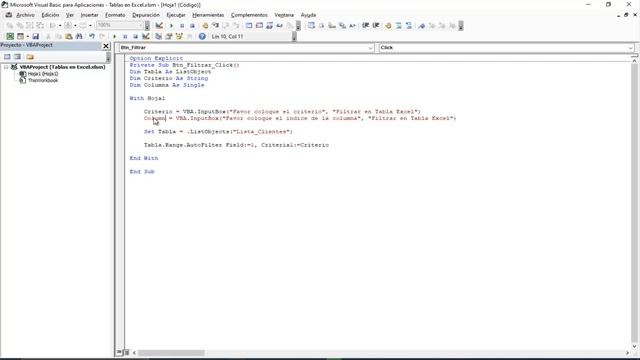This screenshot has width=640, height=360.
Task: Click code window scroll-down arrow
Action: tap(634, 347)
